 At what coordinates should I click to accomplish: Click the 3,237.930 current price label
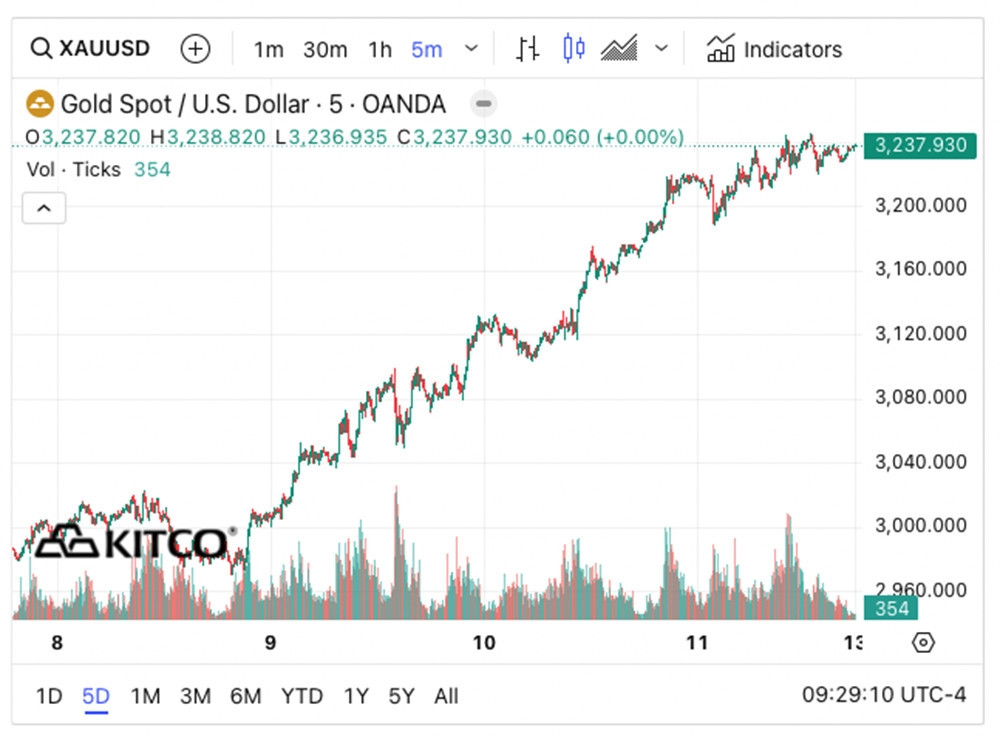click(920, 146)
